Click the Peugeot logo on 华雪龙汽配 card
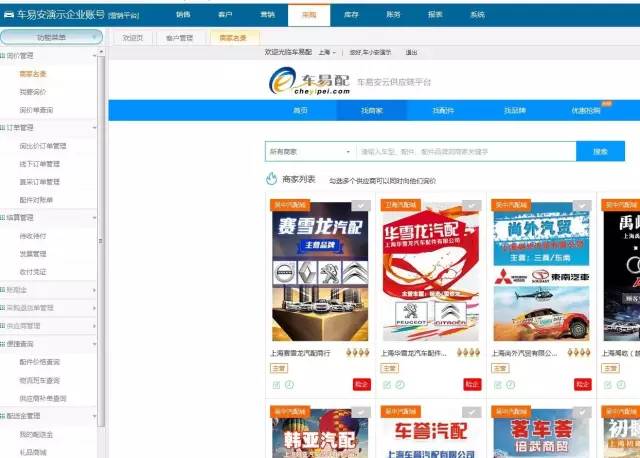The height and width of the screenshot is (458, 640). point(411,314)
